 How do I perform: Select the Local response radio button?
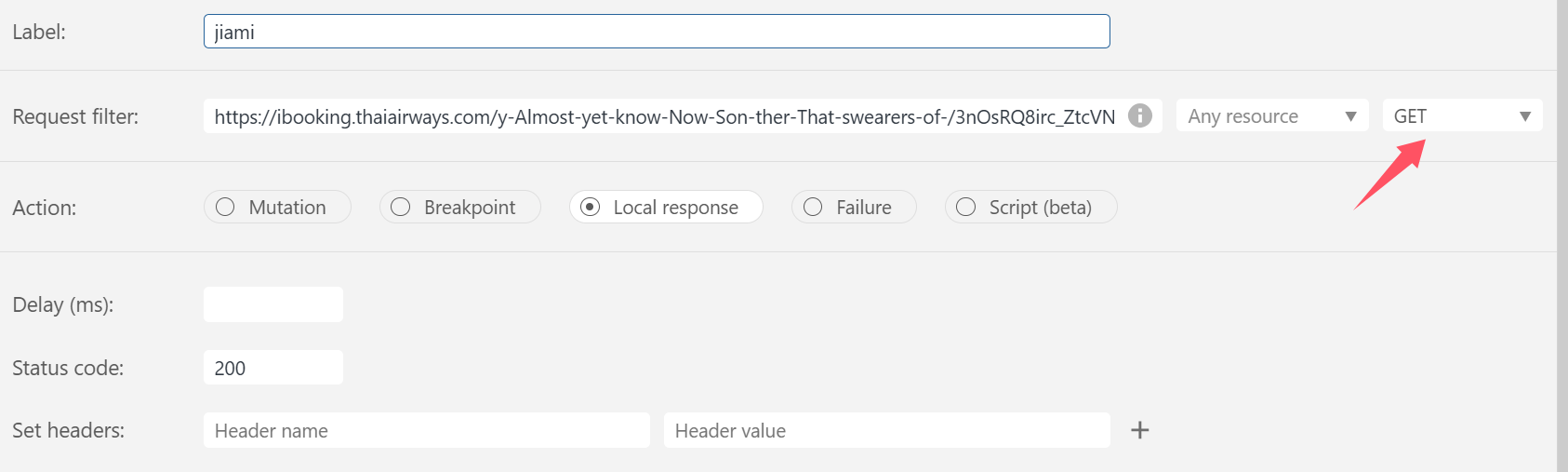tap(590, 207)
